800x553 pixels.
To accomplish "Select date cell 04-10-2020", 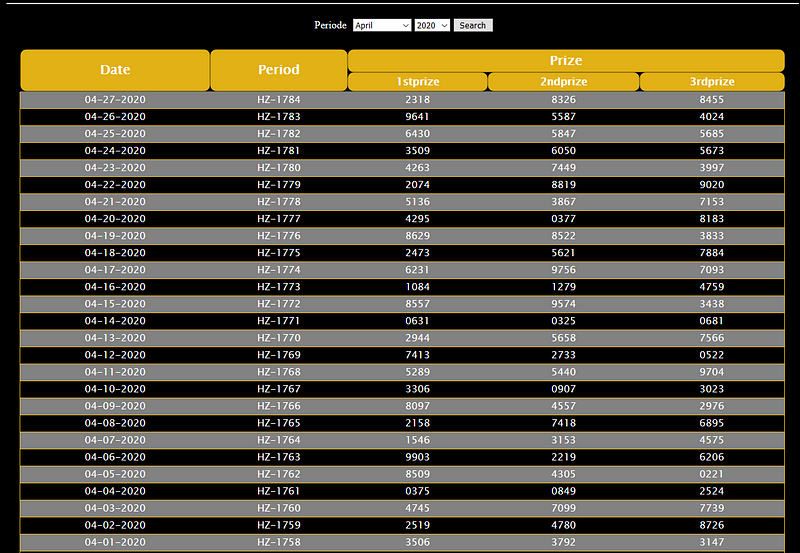I will pyautogui.click(x=115, y=389).
